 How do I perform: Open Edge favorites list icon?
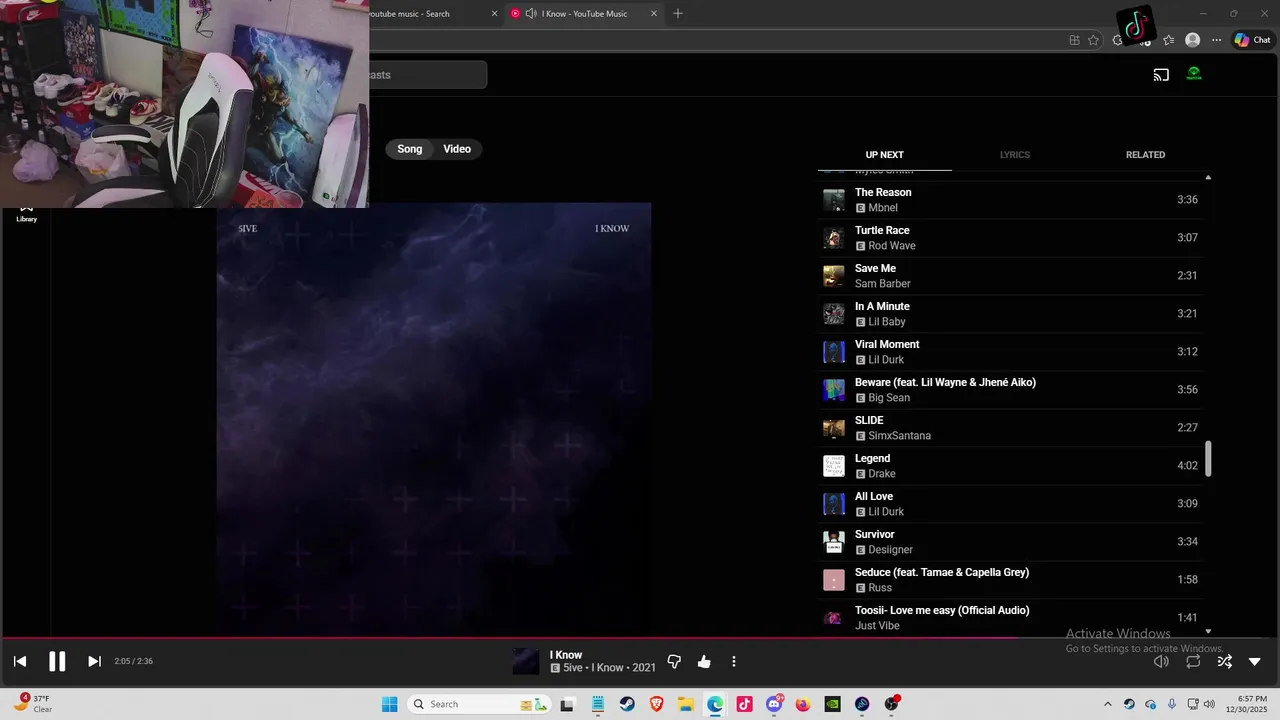(x=1168, y=40)
